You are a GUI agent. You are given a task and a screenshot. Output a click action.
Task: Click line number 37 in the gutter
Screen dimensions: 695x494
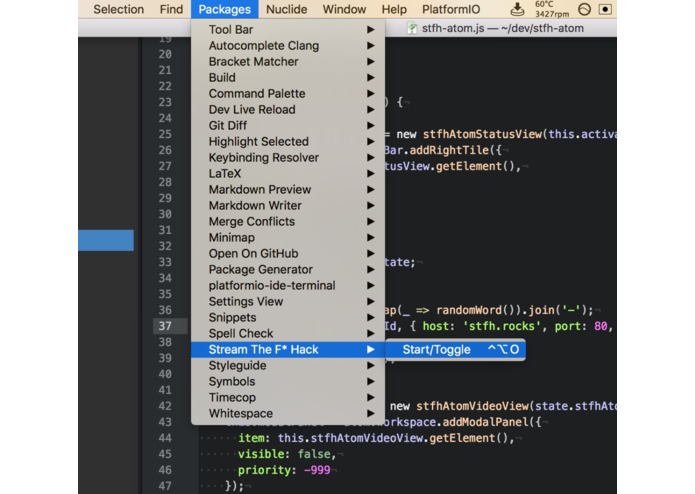pyautogui.click(x=165, y=326)
